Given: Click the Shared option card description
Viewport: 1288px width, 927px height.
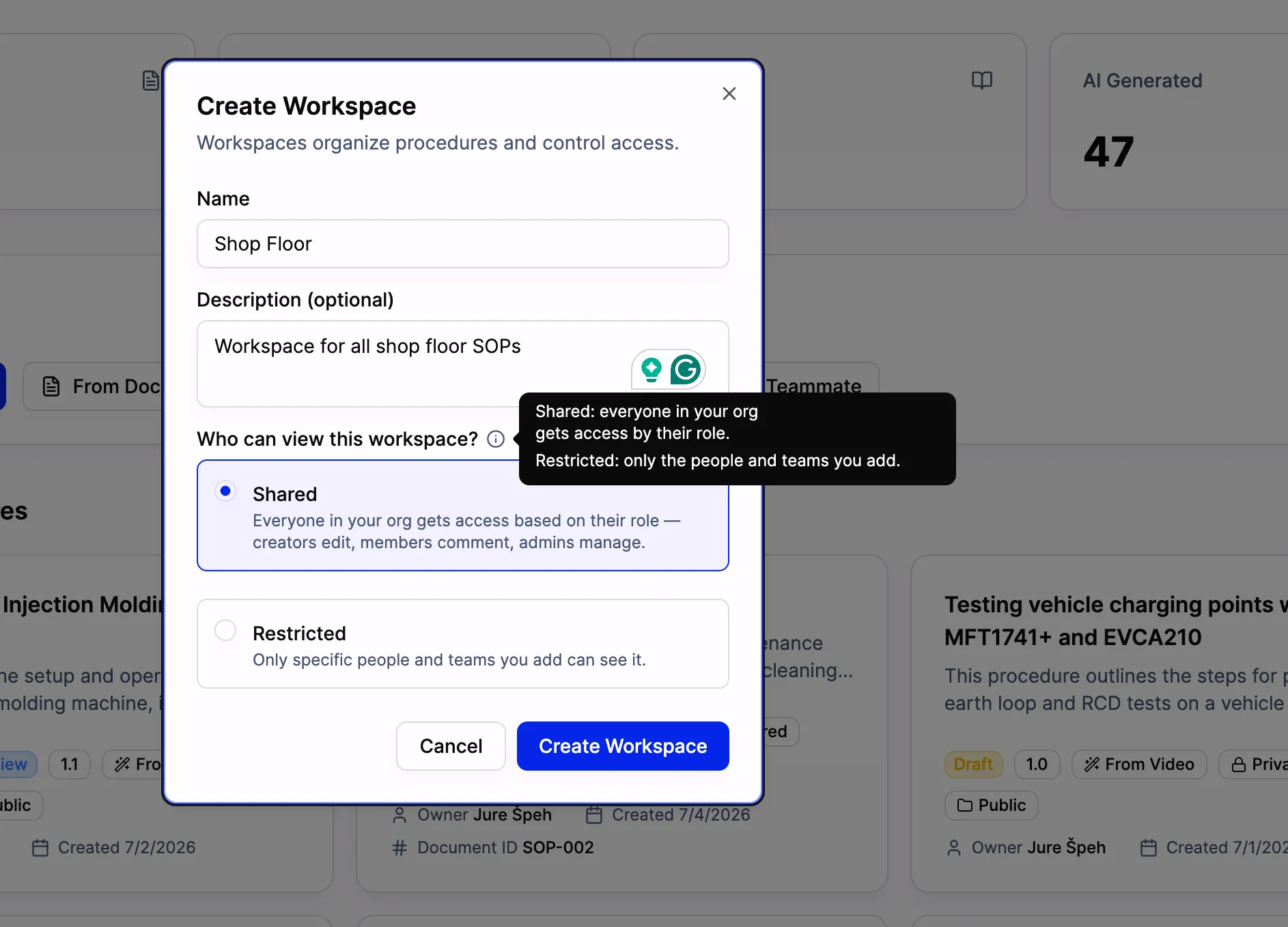Looking at the screenshot, I should pos(466,531).
